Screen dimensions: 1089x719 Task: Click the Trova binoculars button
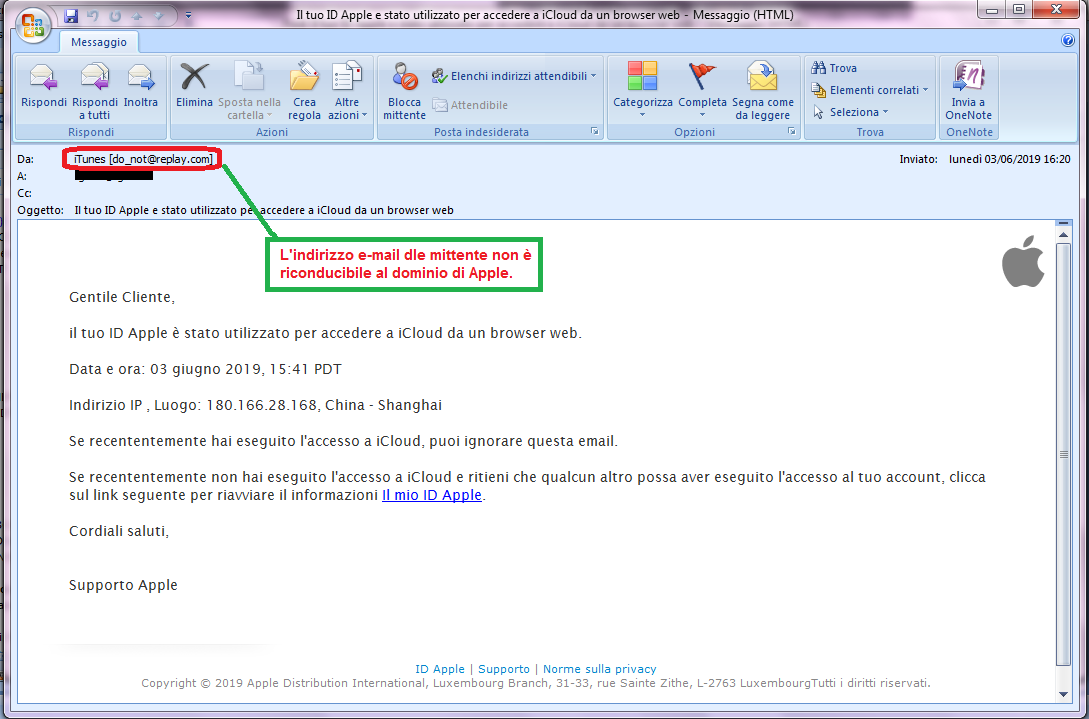pyautogui.click(x=834, y=68)
